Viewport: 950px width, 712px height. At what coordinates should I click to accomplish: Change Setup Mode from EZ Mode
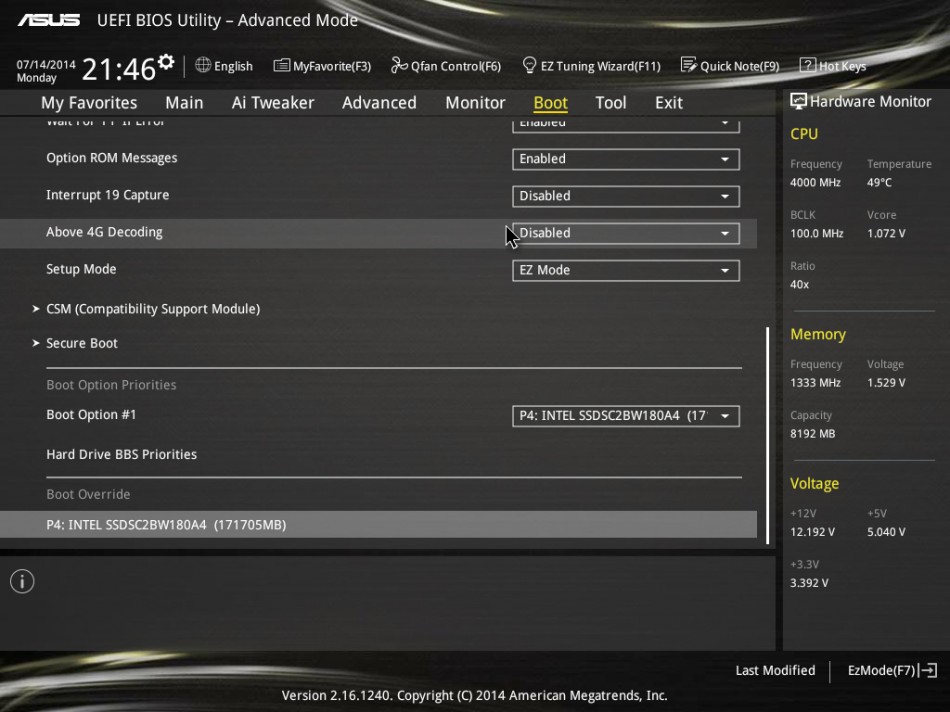click(625, 270)
